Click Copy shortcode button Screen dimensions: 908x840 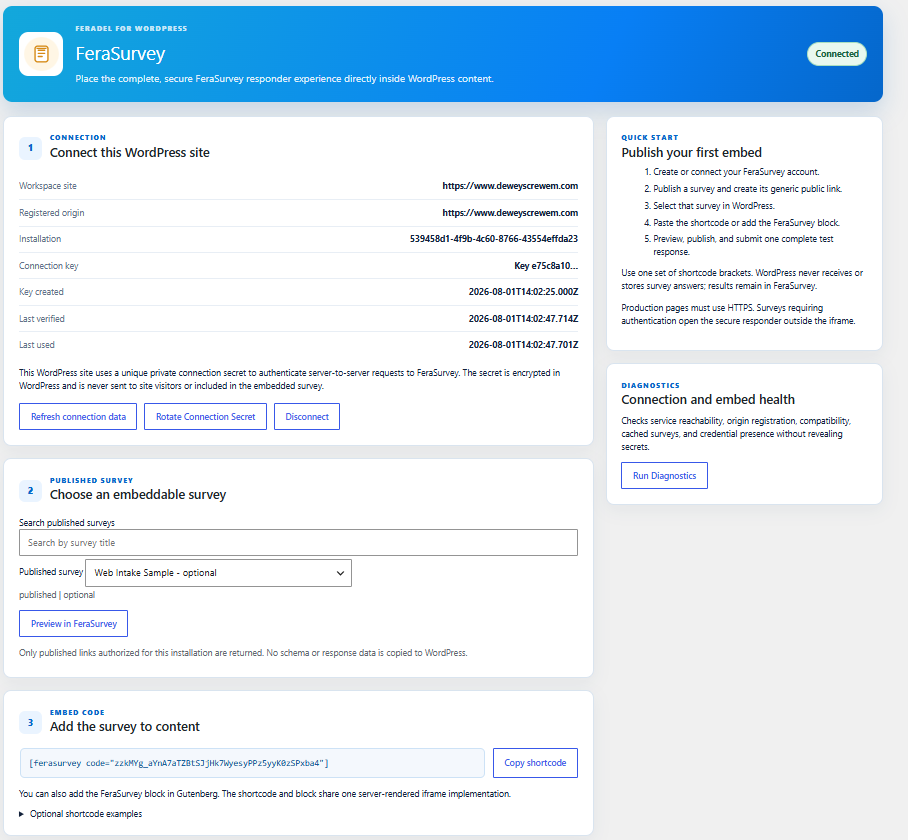click(x=535, y=763)
